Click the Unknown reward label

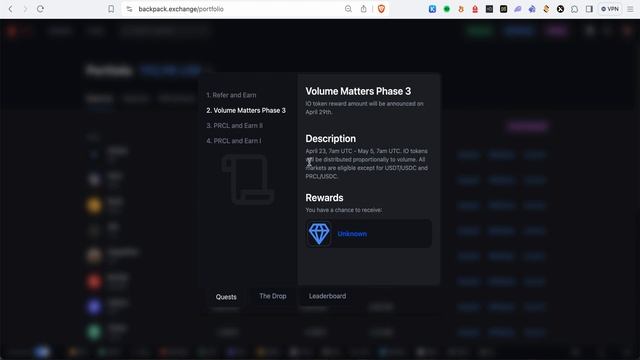click(x=352, y=234)
